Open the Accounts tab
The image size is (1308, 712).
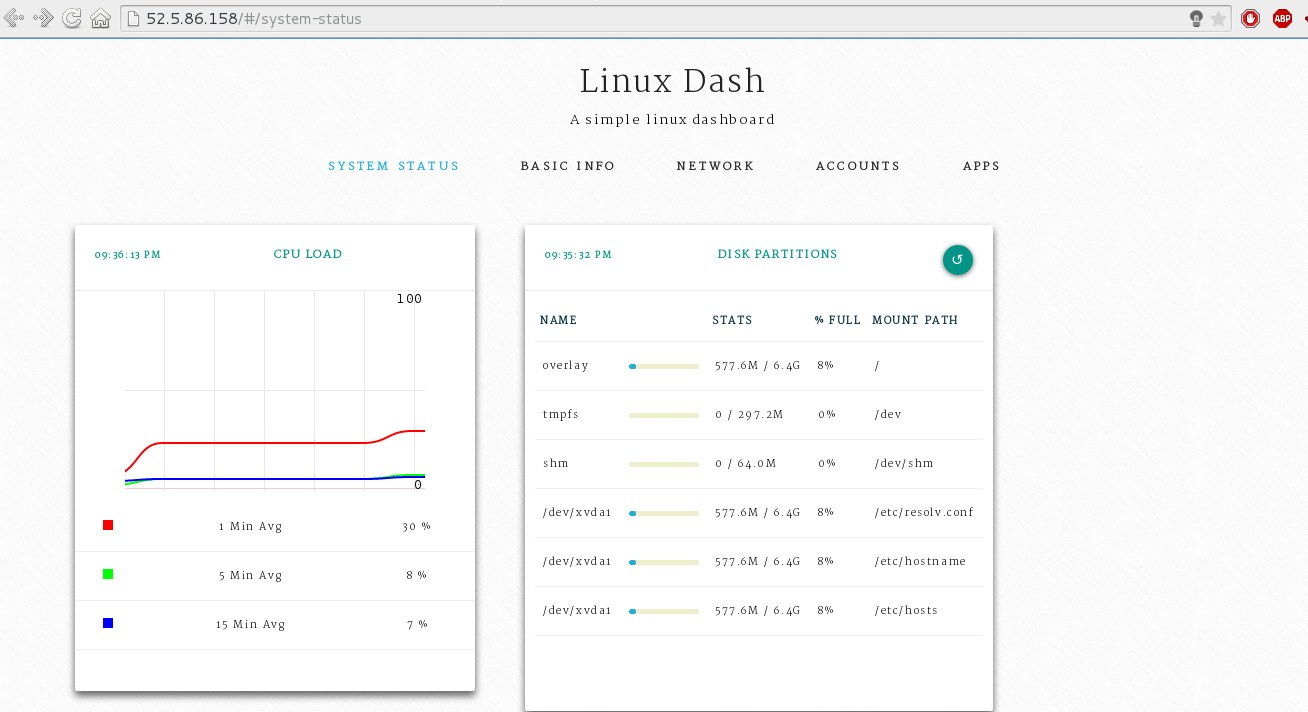[x=858, y=166]
